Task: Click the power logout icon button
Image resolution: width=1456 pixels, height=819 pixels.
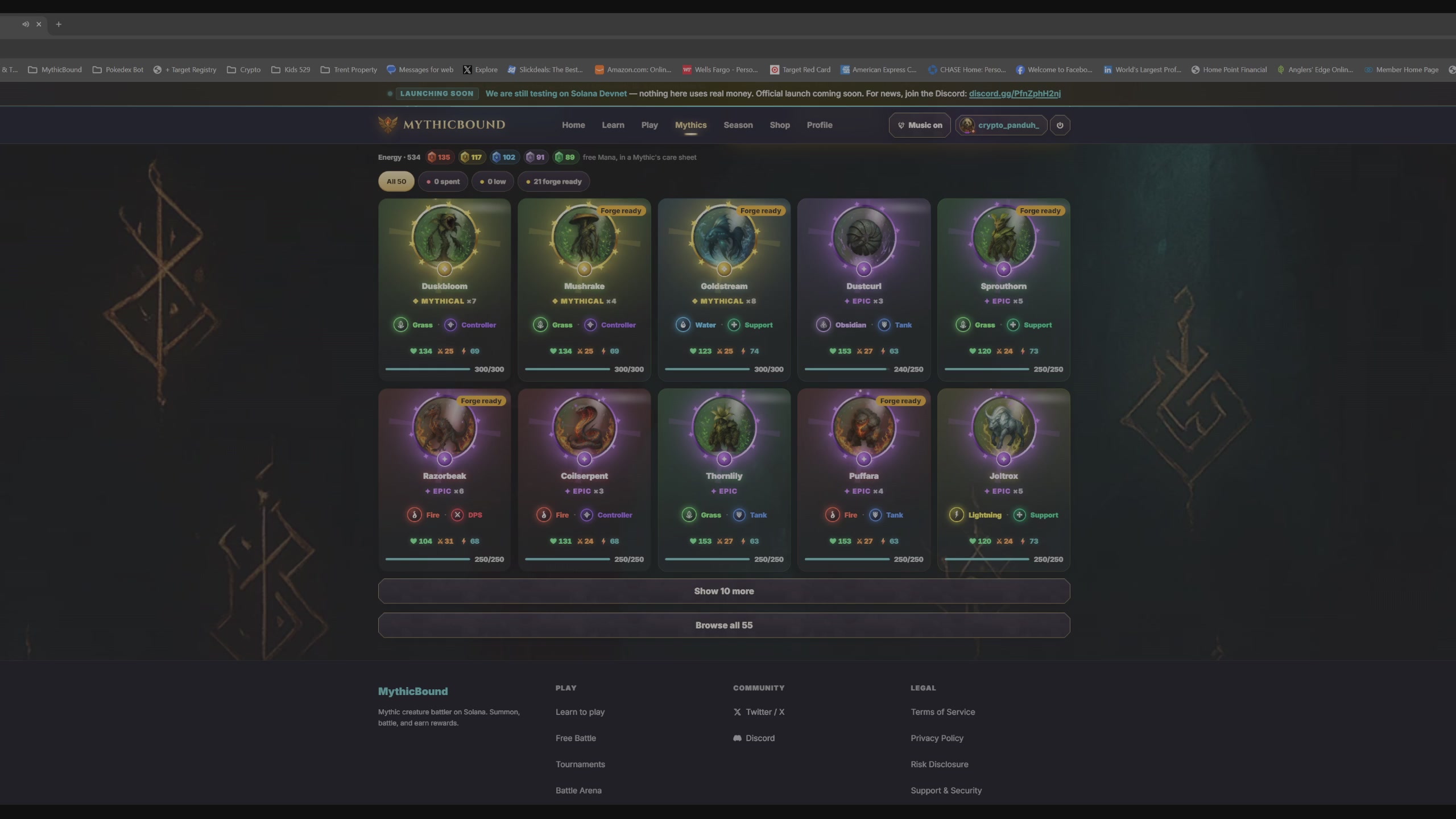Action: tap(1060, 125)
